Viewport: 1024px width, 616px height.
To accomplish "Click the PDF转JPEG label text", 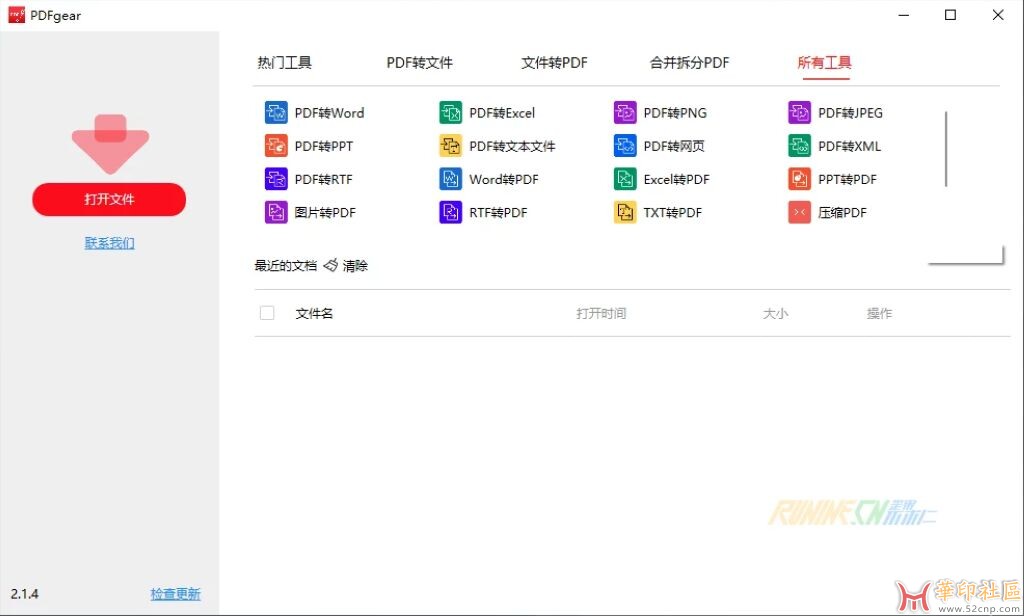I will pyautogui.click(x=850, y=113).
